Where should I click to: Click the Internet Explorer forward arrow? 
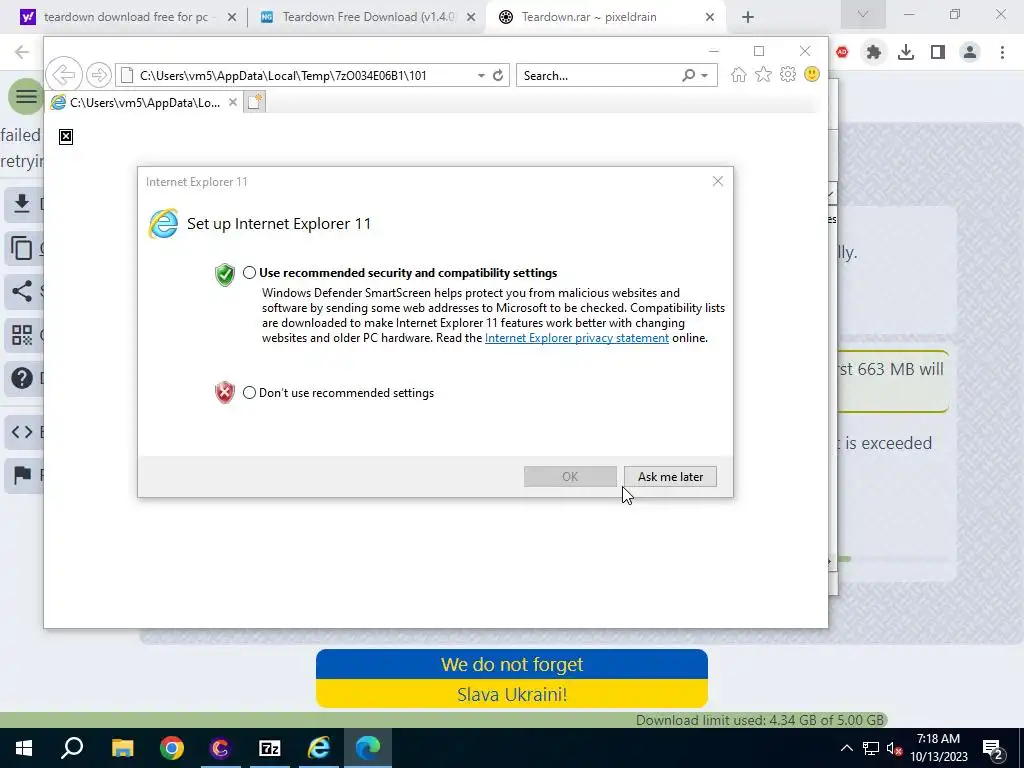99,75
